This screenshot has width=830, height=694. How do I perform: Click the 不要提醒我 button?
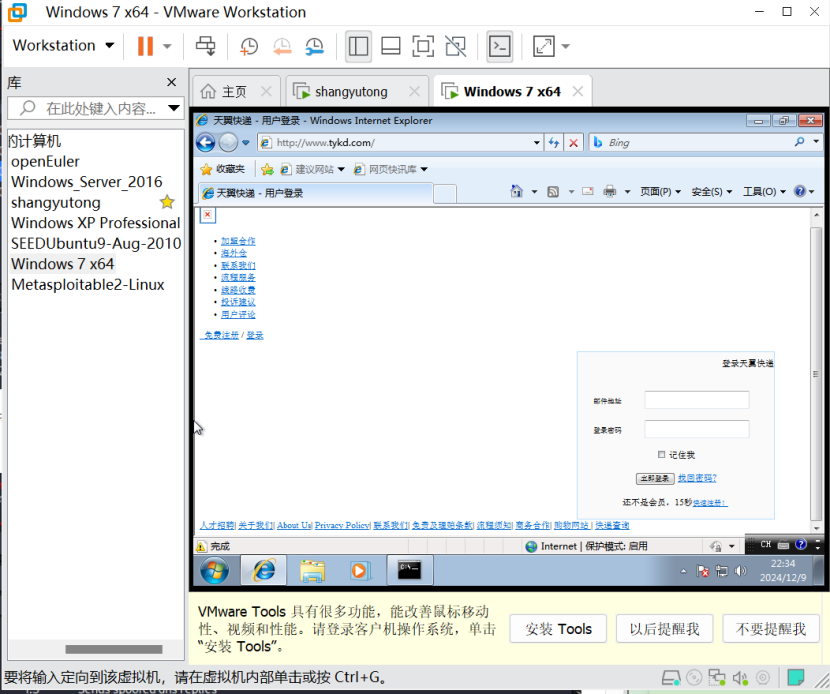click(771, 629)
